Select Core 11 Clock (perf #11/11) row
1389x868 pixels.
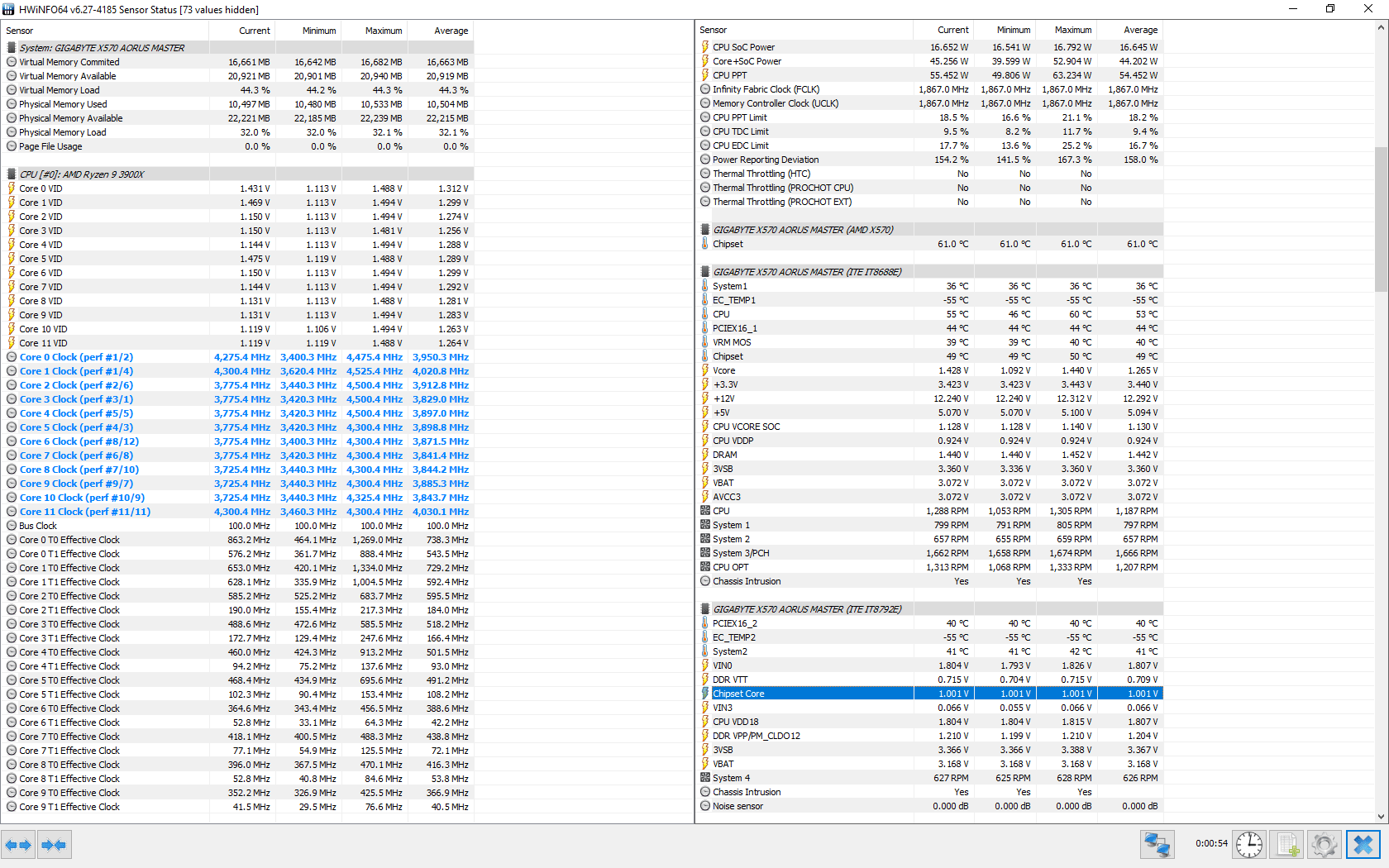(x=238, y=512)
